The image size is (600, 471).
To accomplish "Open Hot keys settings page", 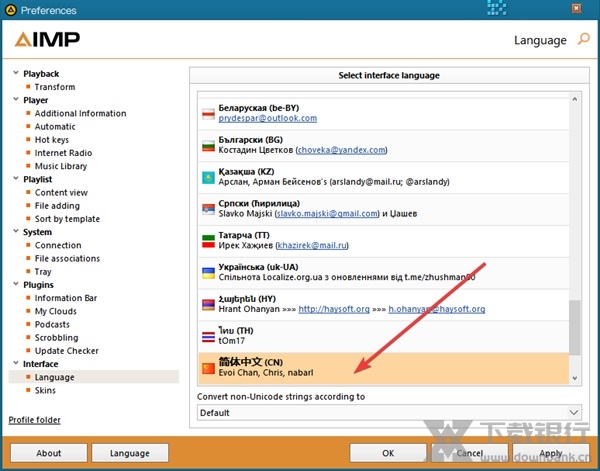I will [52, 140].
